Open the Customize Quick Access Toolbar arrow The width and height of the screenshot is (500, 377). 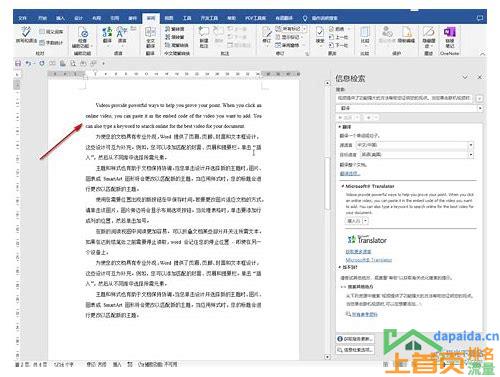103,63
